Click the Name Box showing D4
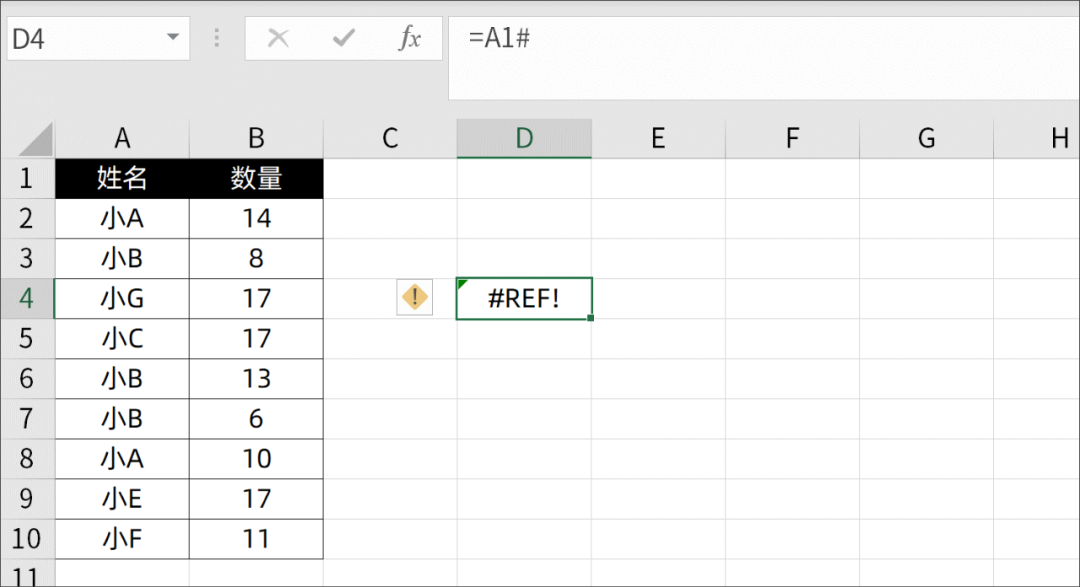The width and height of the screenshot is (1080, 587). pyautogui.click(x=80, y=39)
